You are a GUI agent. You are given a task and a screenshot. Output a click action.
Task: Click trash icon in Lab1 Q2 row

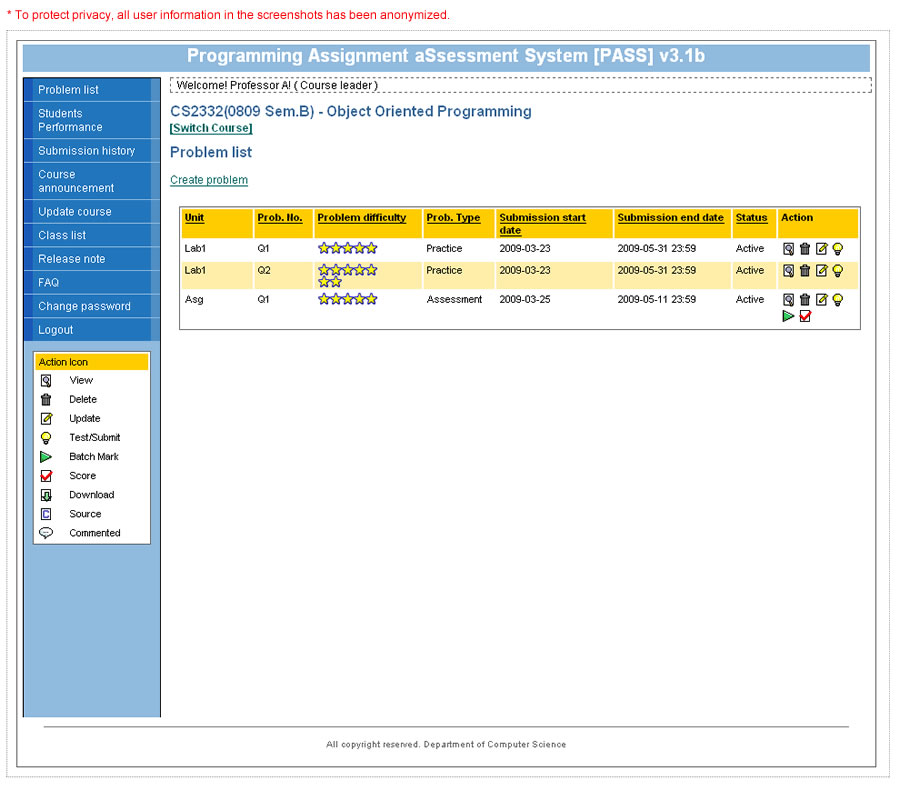tap(805, 270)
